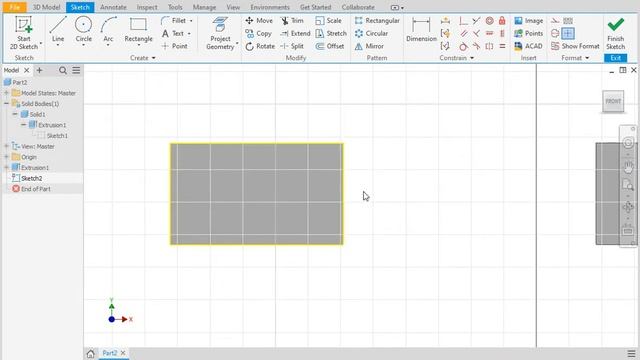Image resolution: width=640 pixels, height=360 pixels.
Task: Activate the Project Geometry tool
Action: 220,33
